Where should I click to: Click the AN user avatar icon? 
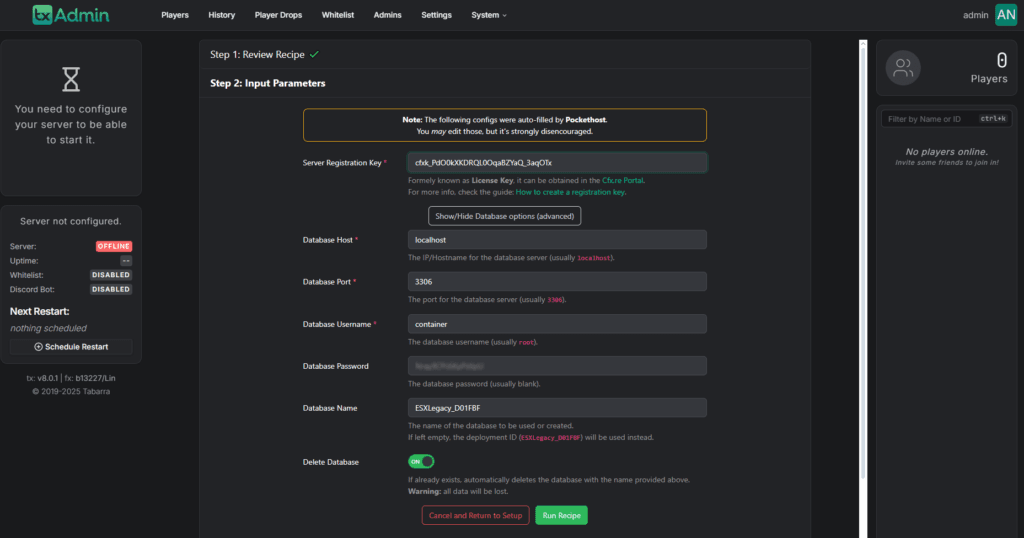coord(1005,15)
